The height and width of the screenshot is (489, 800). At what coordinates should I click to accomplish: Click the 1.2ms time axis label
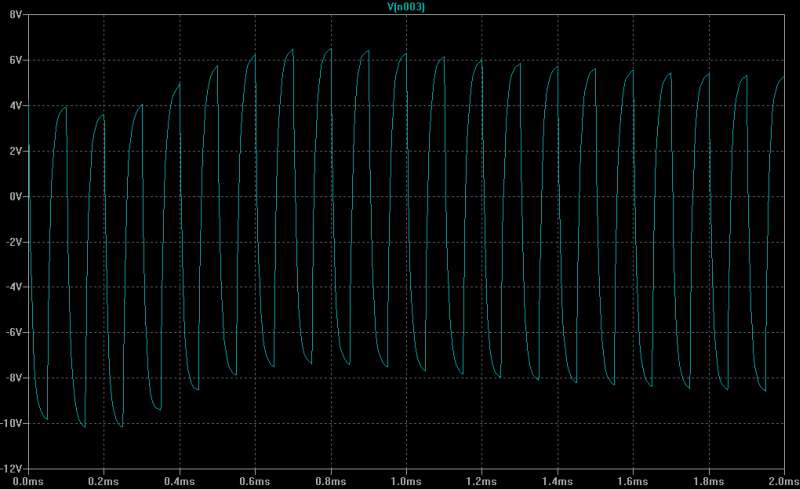point(482,481)
